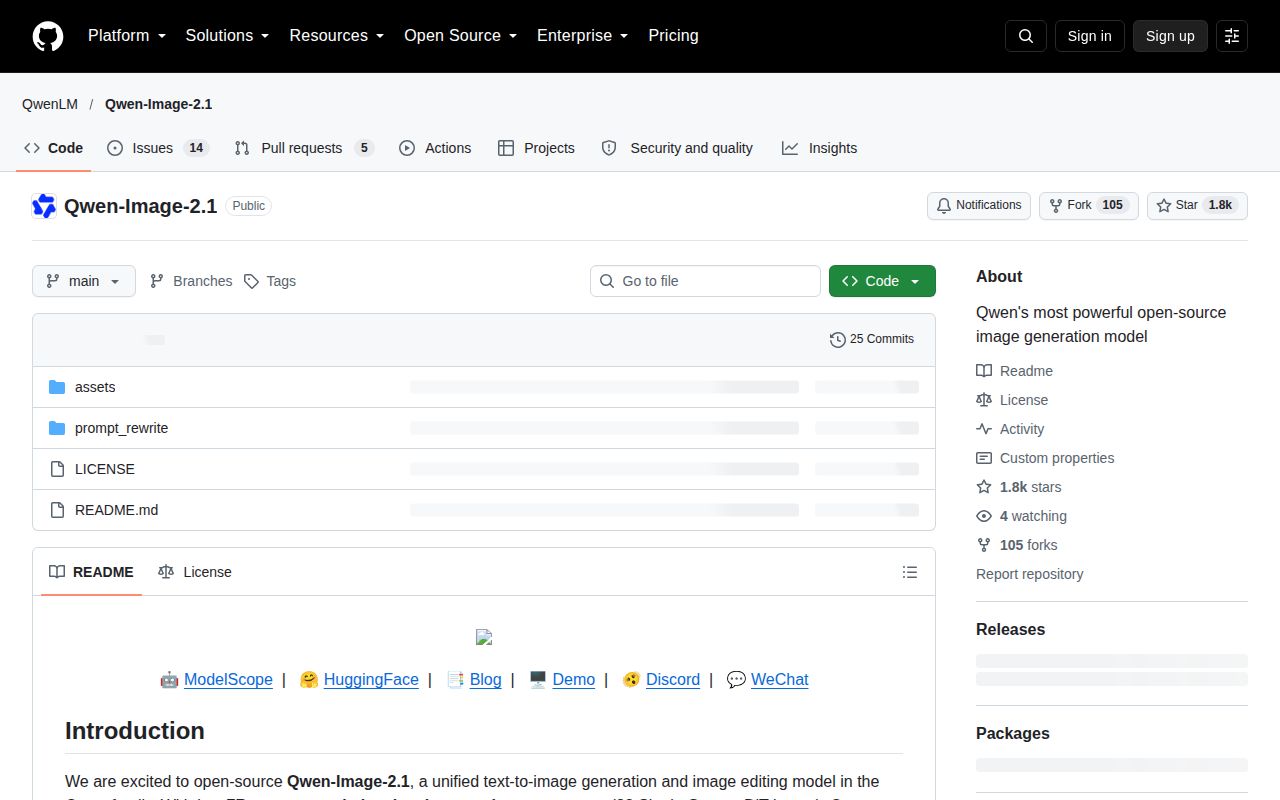The image size is (1280, 800).
Task: Select the License tab beside README
Action: click(x=195, y=572)
